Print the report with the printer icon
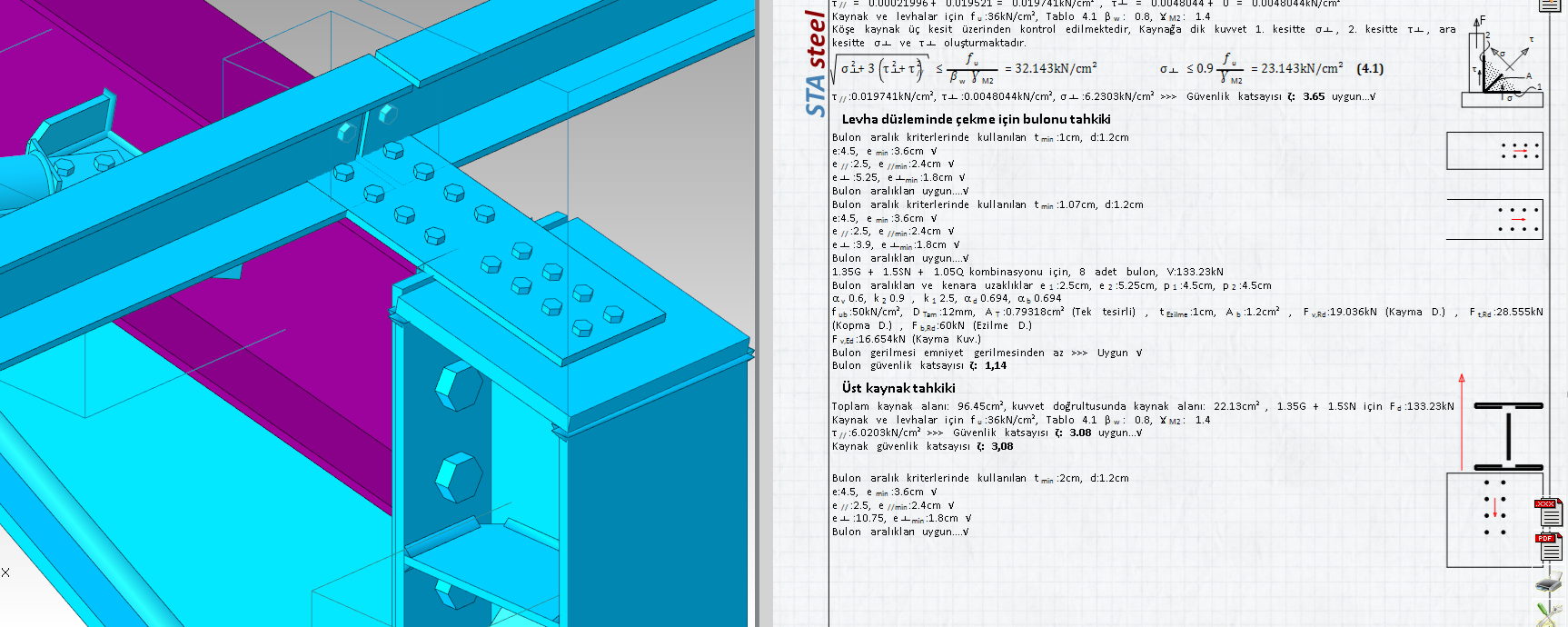 tap(1548, 582)
